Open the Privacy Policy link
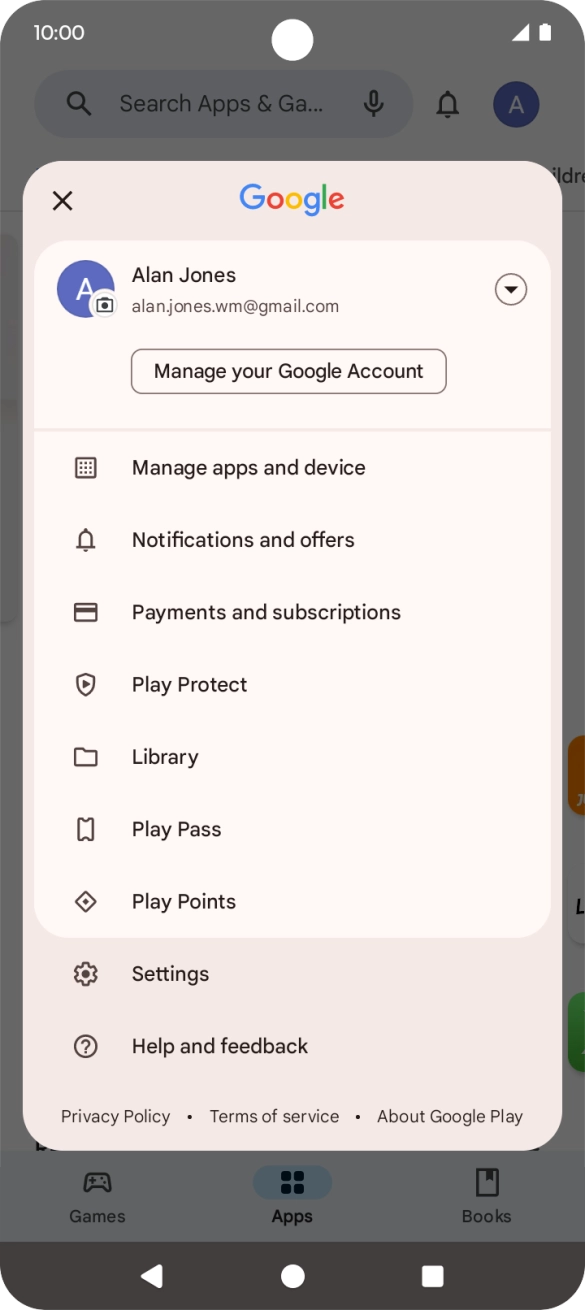Screen dimensions: 585x1310 pos(116,1117)
